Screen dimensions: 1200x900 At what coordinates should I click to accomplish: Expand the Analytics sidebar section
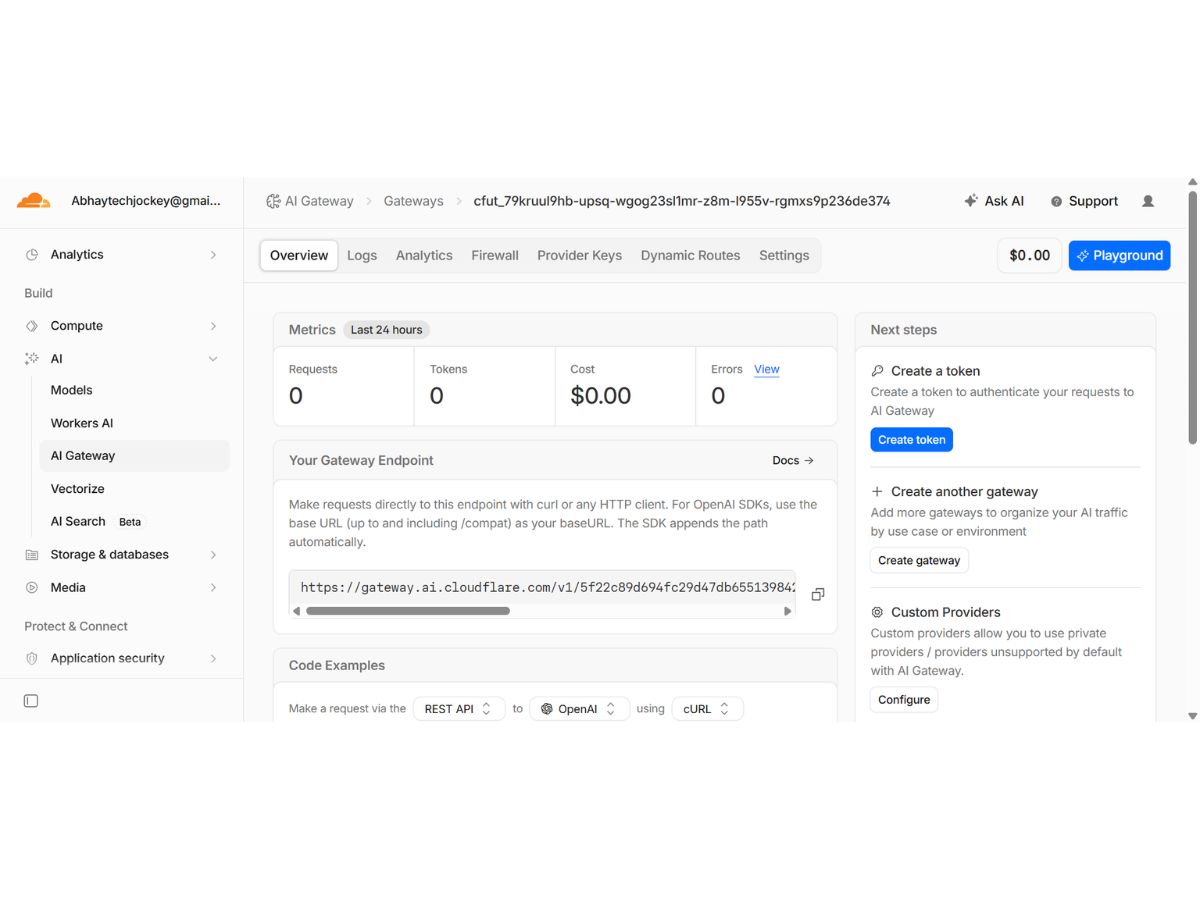pos(213,255)
